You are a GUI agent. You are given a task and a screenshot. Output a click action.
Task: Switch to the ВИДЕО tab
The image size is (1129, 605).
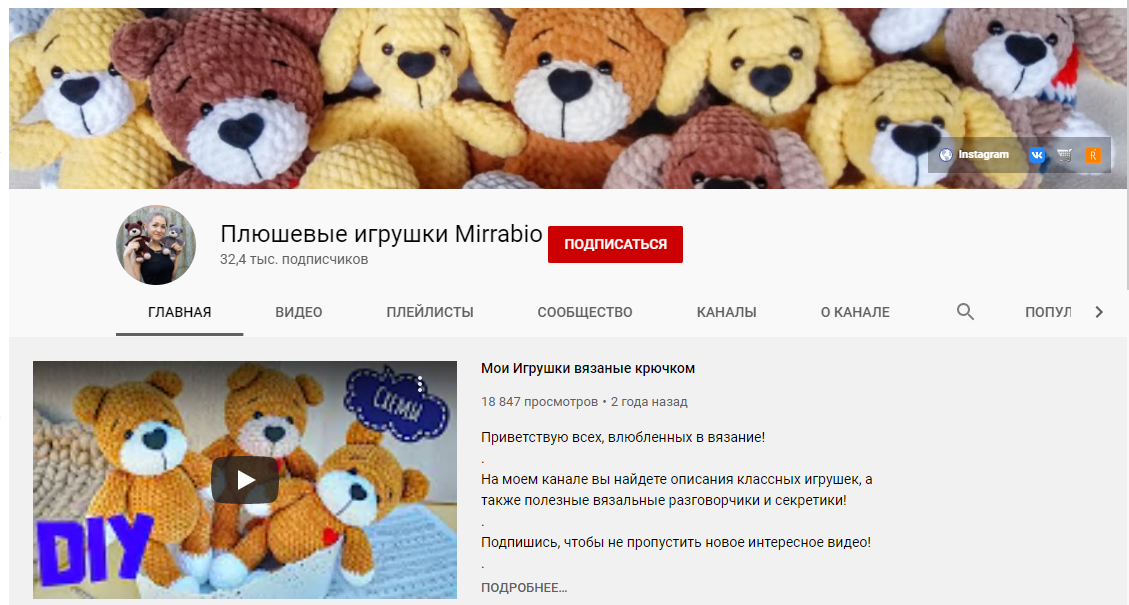(299, 312)
